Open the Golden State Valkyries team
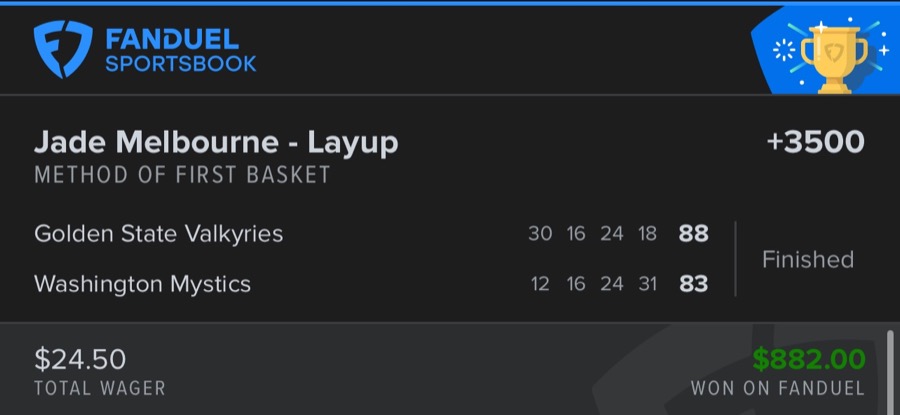Image resolution: width=900 pixels, height=415 pixels. click(x=158, y=234)
